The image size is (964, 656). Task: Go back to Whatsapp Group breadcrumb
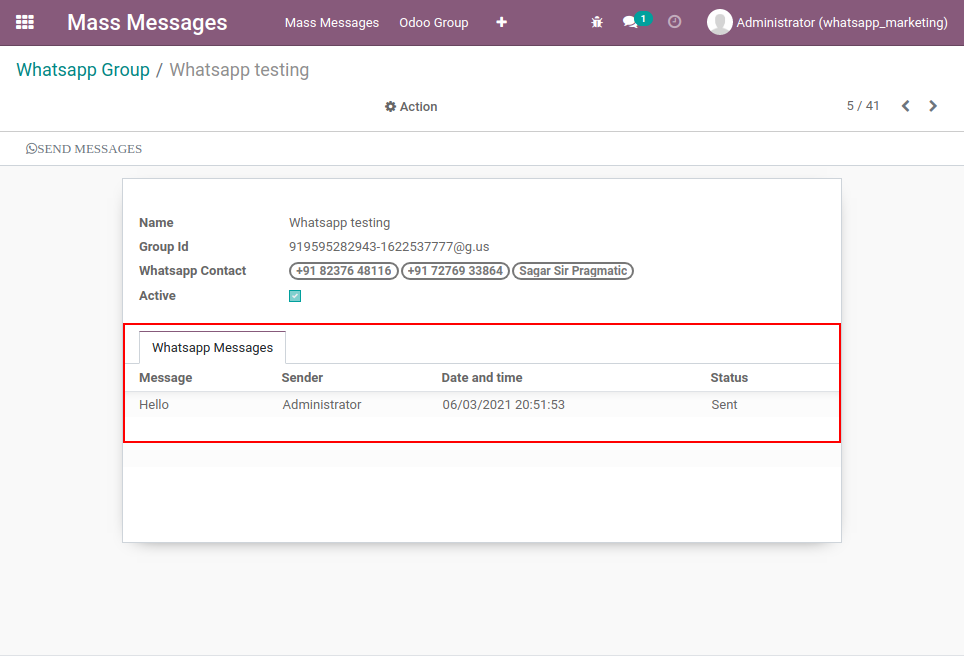click(x=83, y=69)
